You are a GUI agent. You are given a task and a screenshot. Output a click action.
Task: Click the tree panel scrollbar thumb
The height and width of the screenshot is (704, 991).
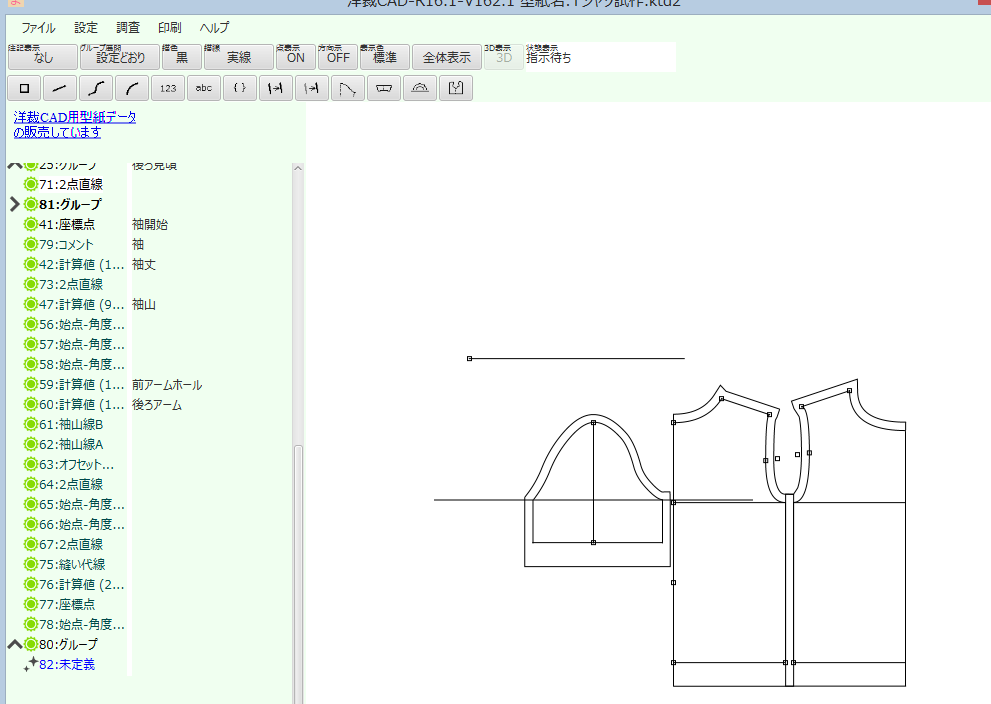[298, 574]
